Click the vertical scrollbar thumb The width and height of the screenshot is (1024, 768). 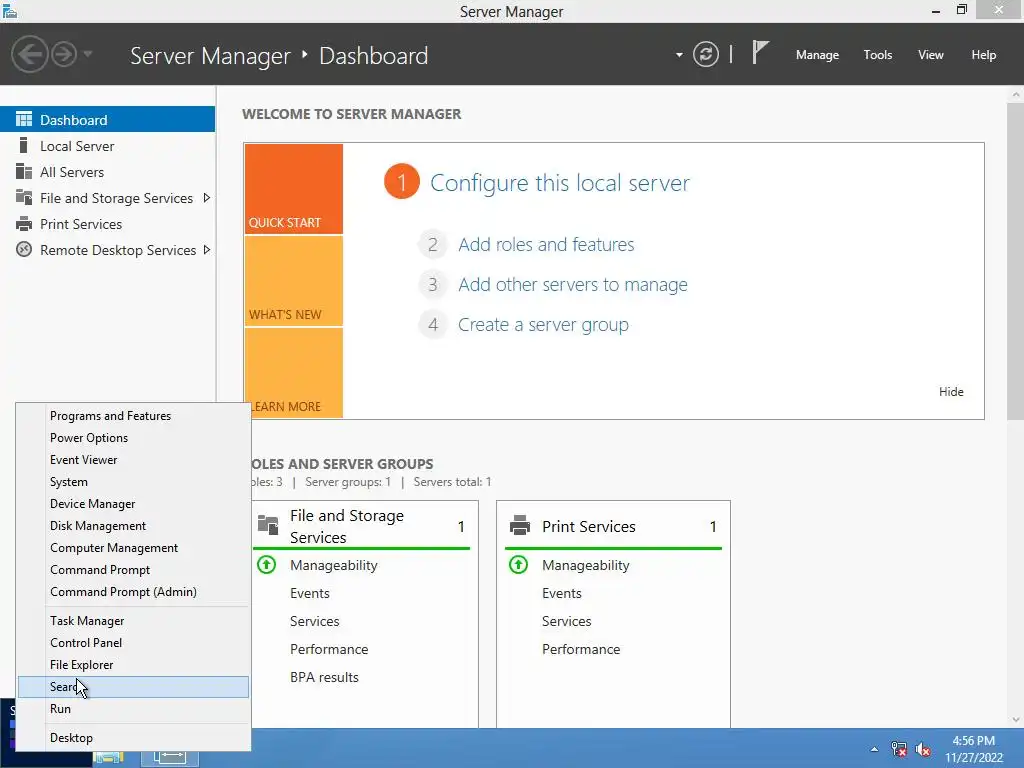tap(1016, 261)
